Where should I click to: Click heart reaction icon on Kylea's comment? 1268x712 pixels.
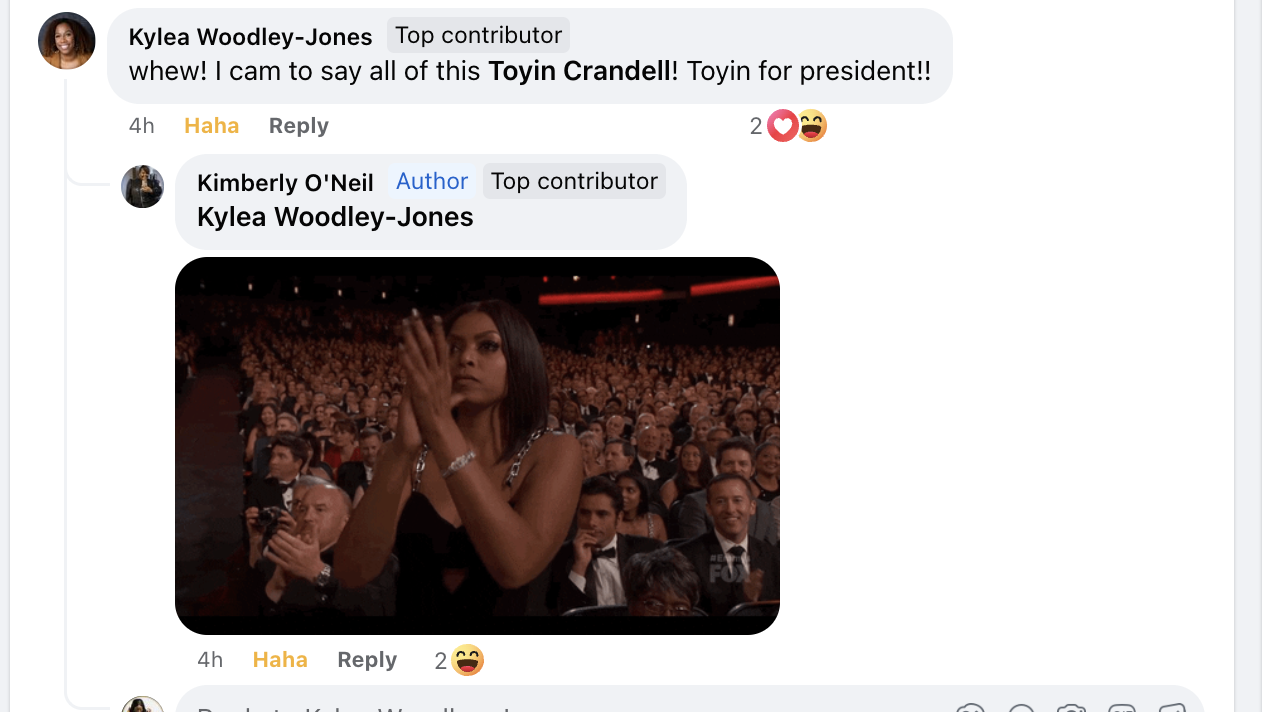point(782,126)
